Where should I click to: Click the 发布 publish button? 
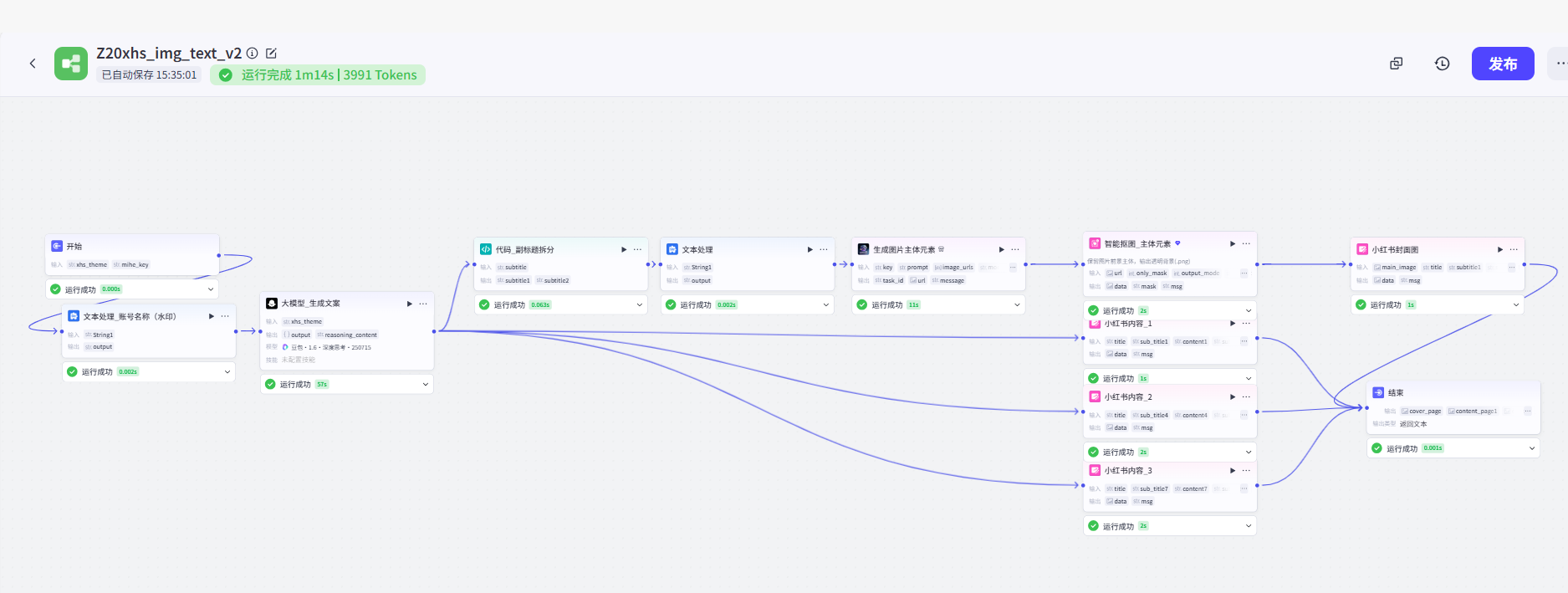[1503, 64]
